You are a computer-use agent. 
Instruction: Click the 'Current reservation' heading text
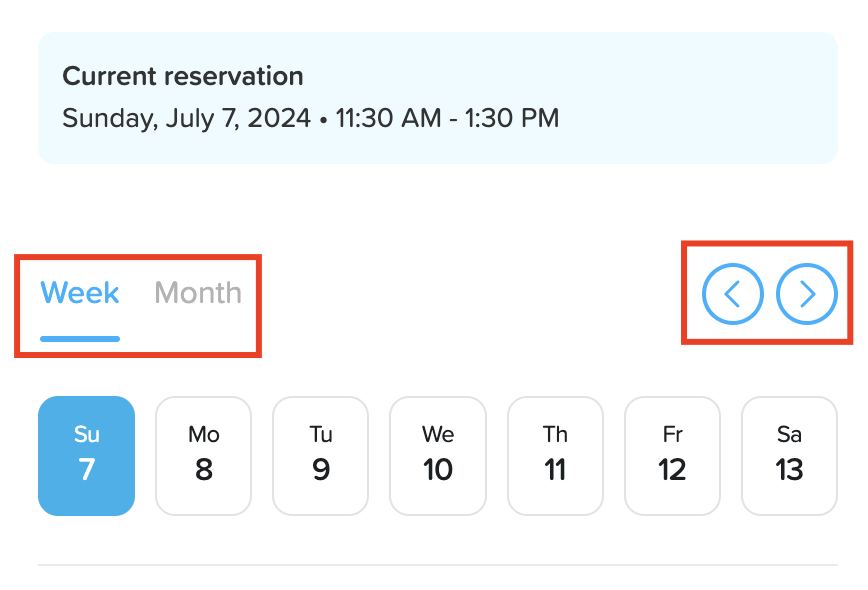[182, 76]
